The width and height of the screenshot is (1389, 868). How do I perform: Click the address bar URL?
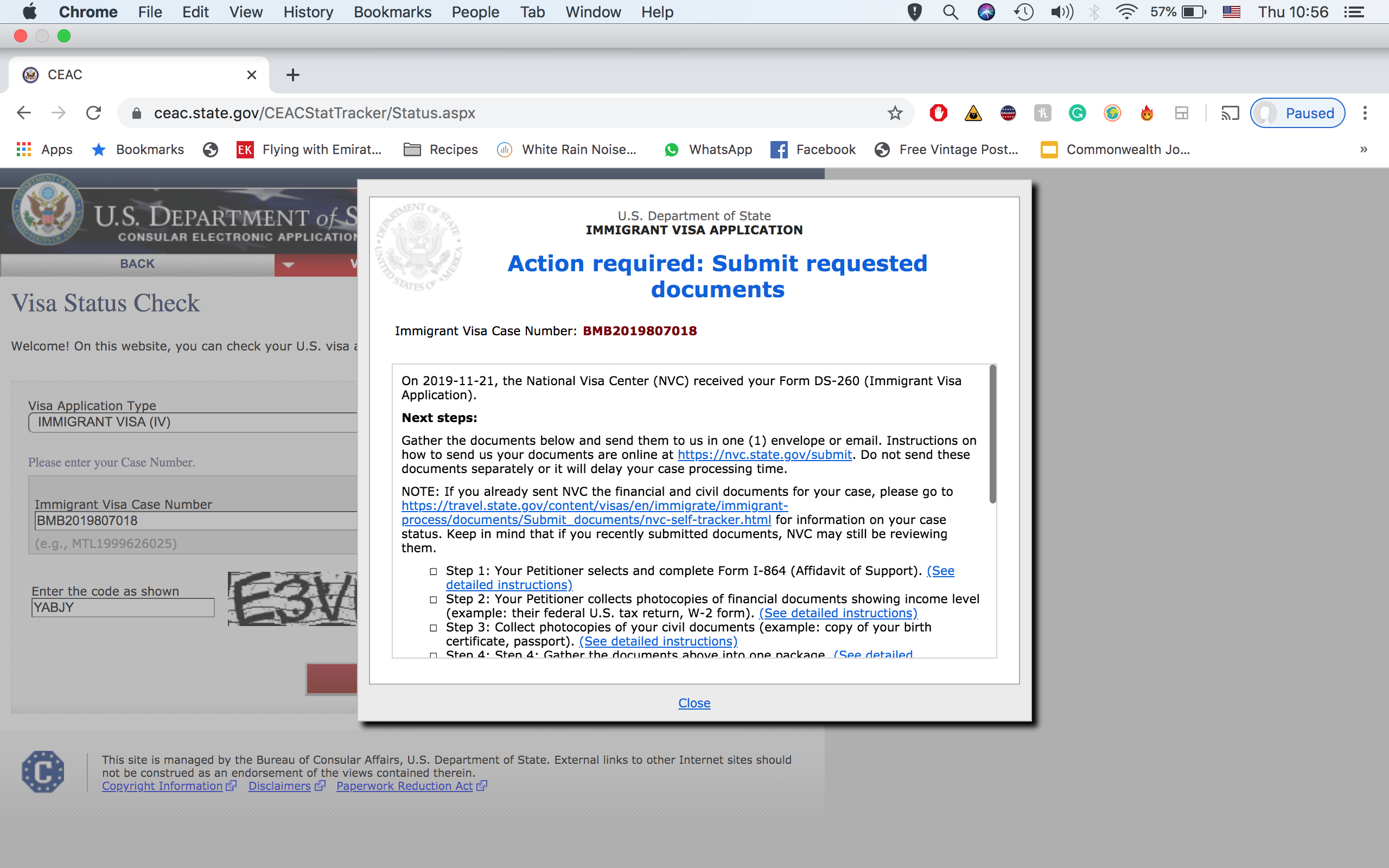click(315, 113)
